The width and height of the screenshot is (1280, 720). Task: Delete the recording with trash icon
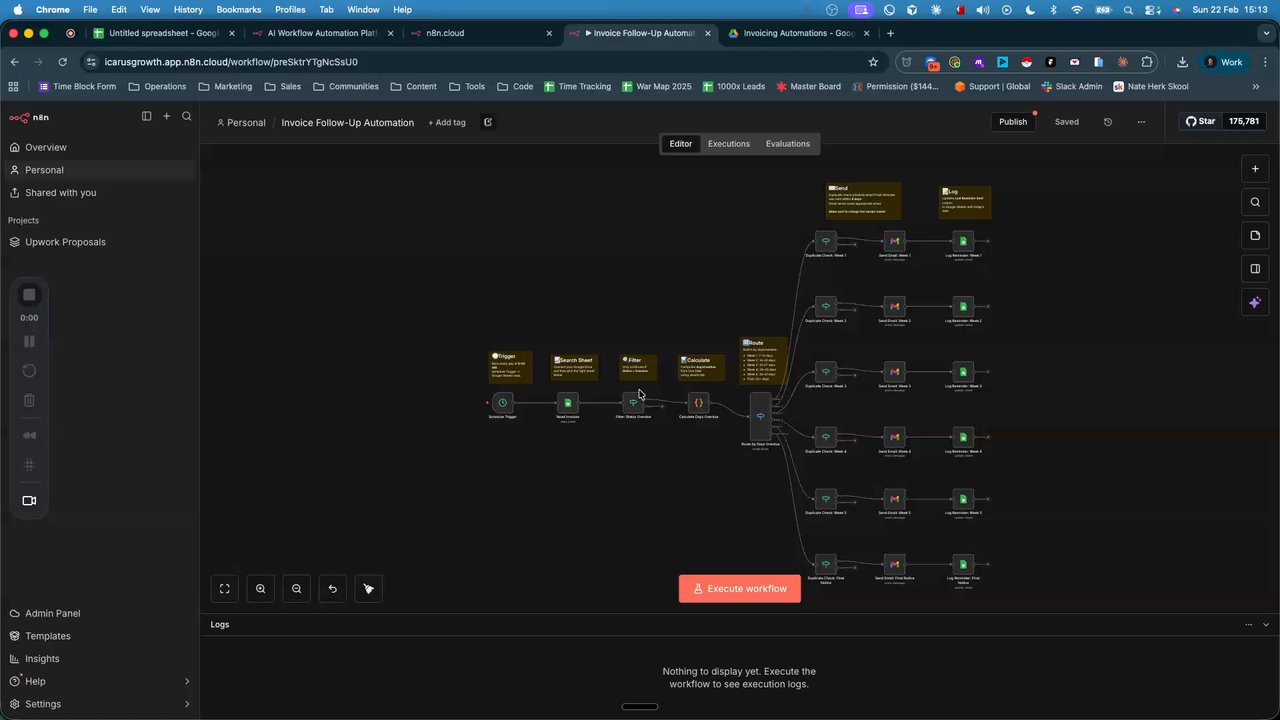tap(29, 401)
